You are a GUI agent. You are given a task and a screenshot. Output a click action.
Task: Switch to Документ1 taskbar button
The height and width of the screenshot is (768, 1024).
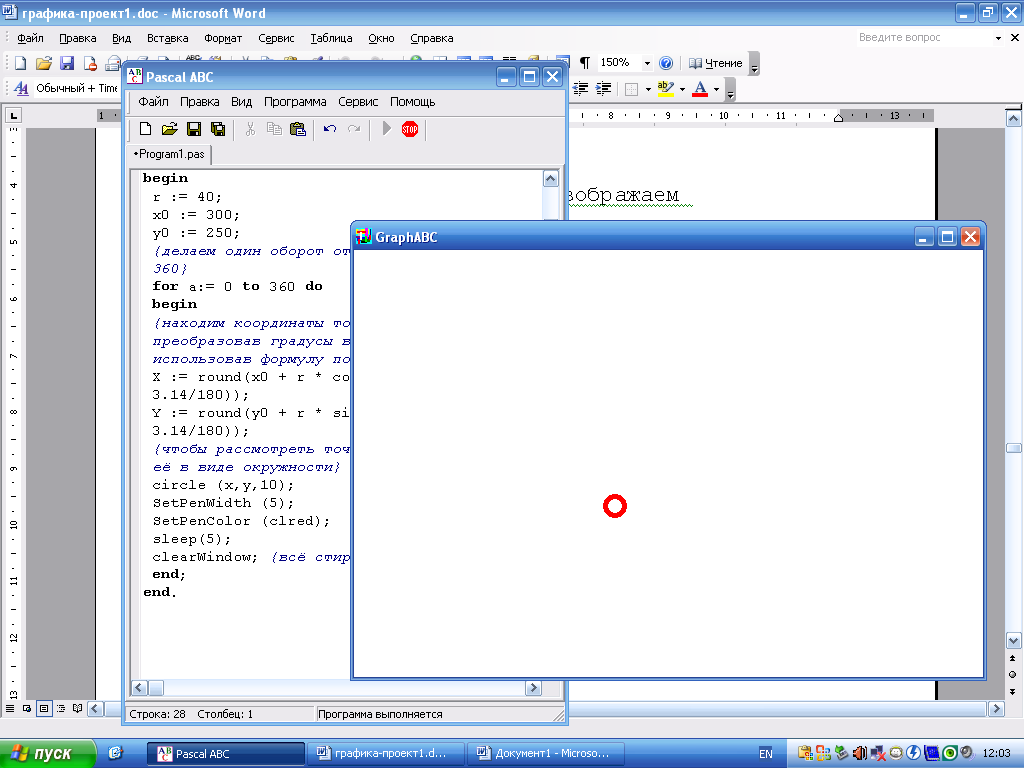click(x=546, y=754)
